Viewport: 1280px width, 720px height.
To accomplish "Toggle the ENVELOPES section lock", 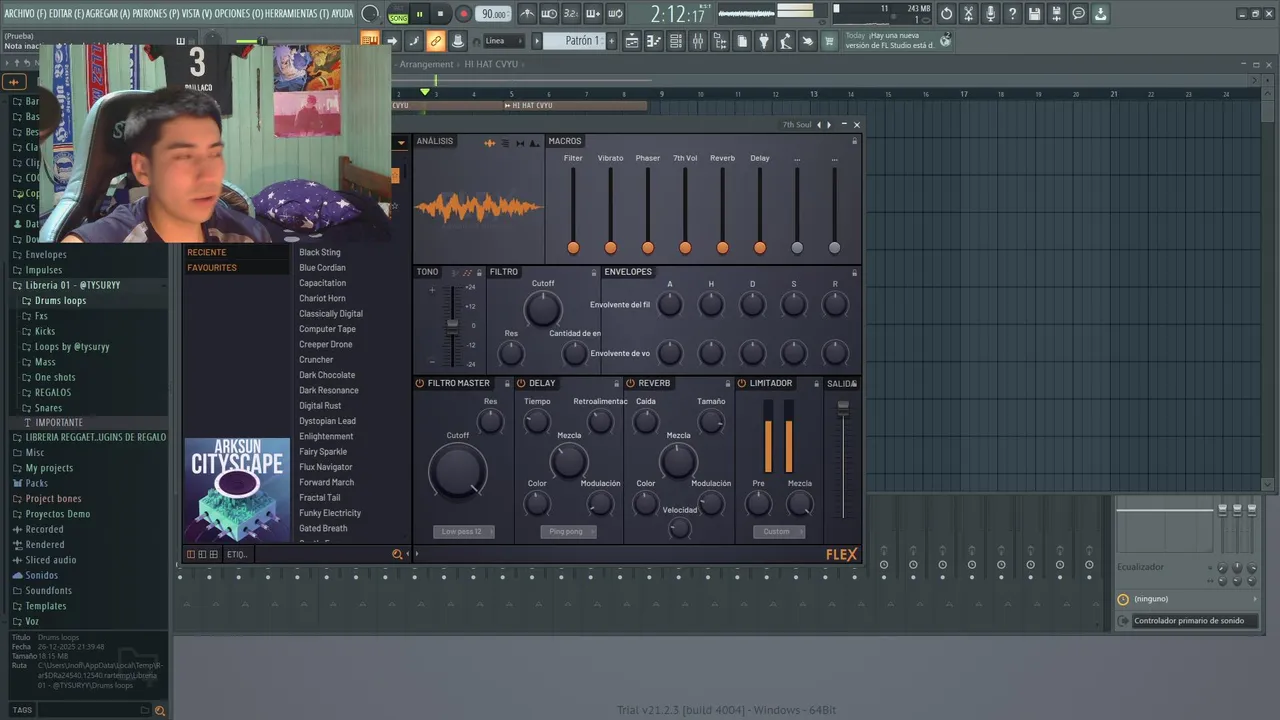I will tap(854, 272).
